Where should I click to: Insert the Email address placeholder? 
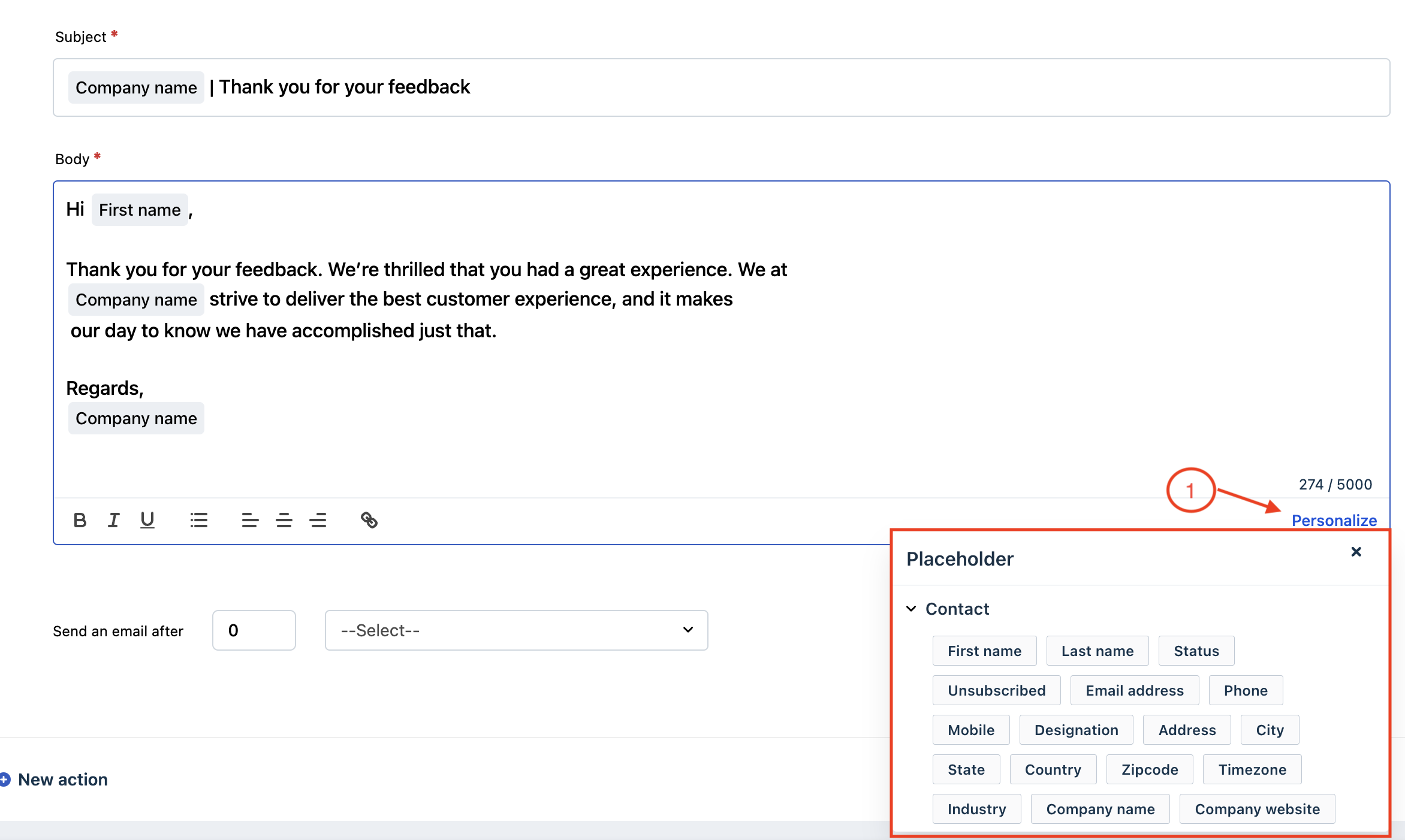(1134, 690)
